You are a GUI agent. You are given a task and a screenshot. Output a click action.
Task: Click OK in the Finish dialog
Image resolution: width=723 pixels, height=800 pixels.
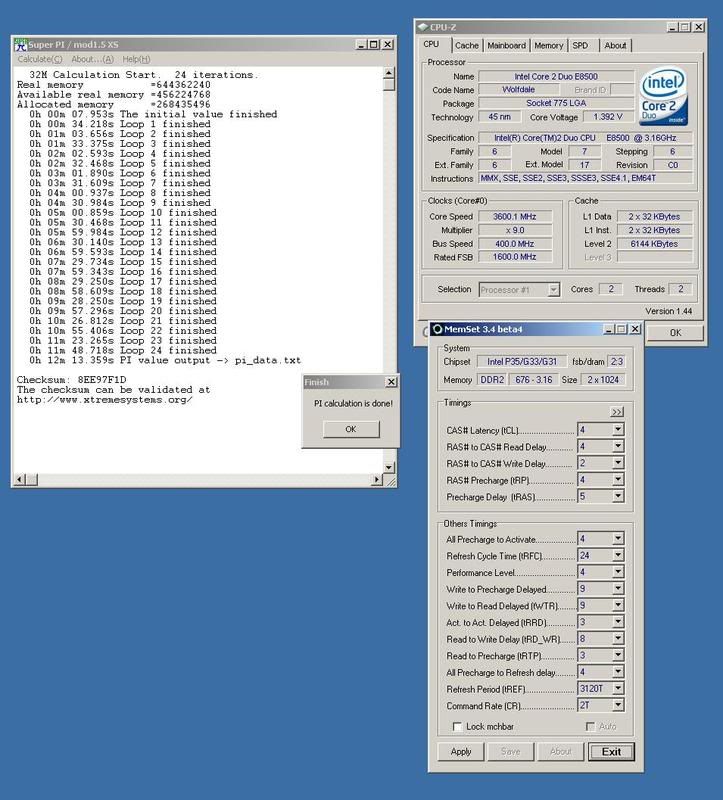(x=351, y=429)
